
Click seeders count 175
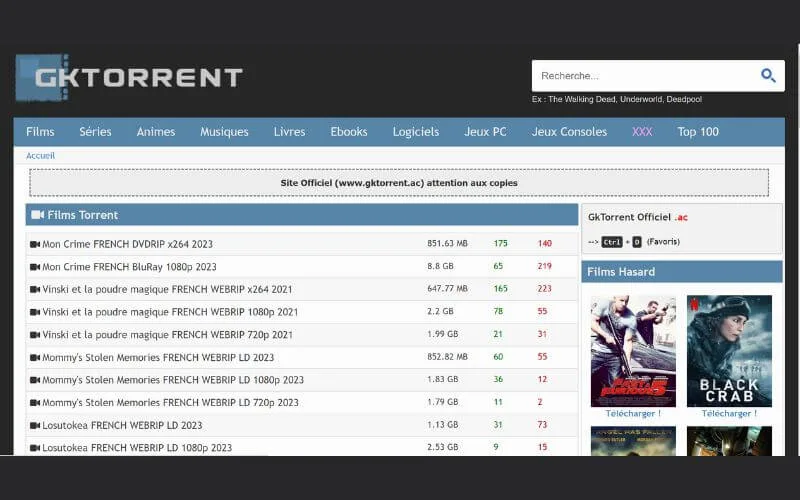click(x=501, y=243)
